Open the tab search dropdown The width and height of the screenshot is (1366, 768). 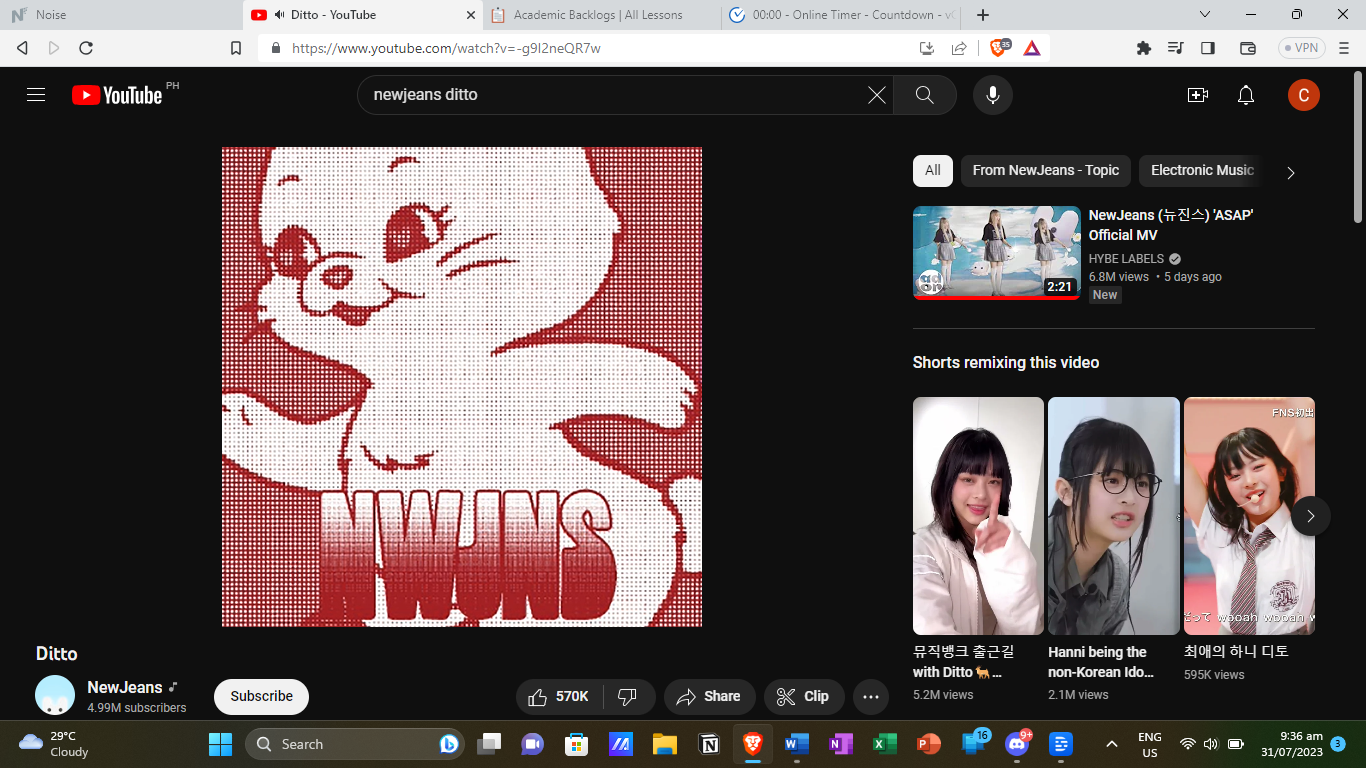[x=1205, y=15]
